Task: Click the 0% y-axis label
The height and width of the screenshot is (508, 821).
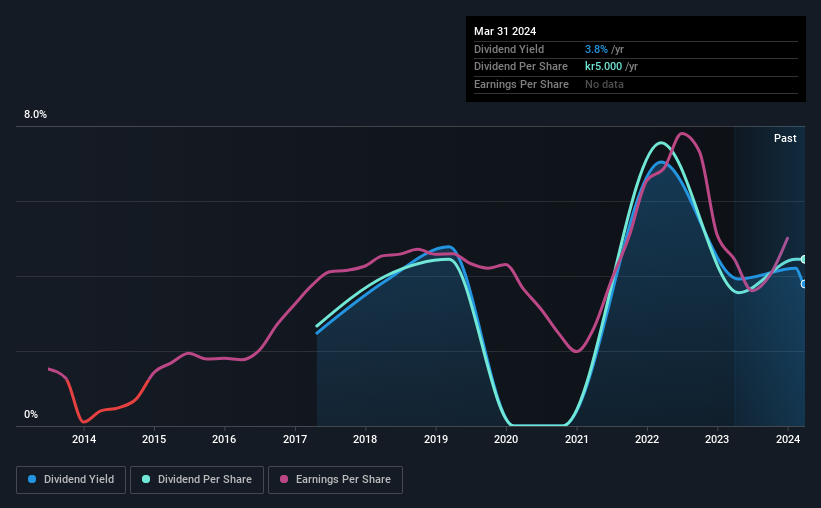Action: pos(31,414)
